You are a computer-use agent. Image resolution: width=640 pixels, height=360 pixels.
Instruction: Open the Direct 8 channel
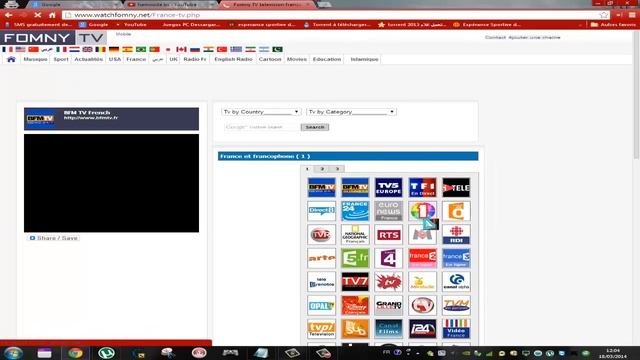pyautogui.click(x=321, y=211)
